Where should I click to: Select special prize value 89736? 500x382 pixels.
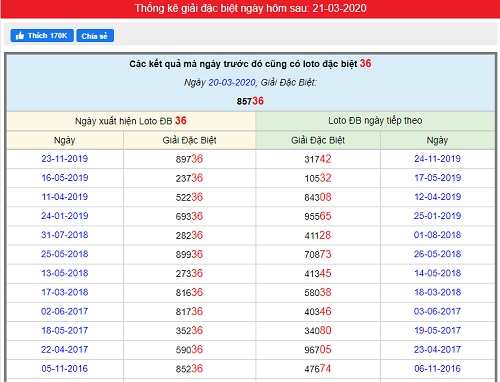click(189, 159)
